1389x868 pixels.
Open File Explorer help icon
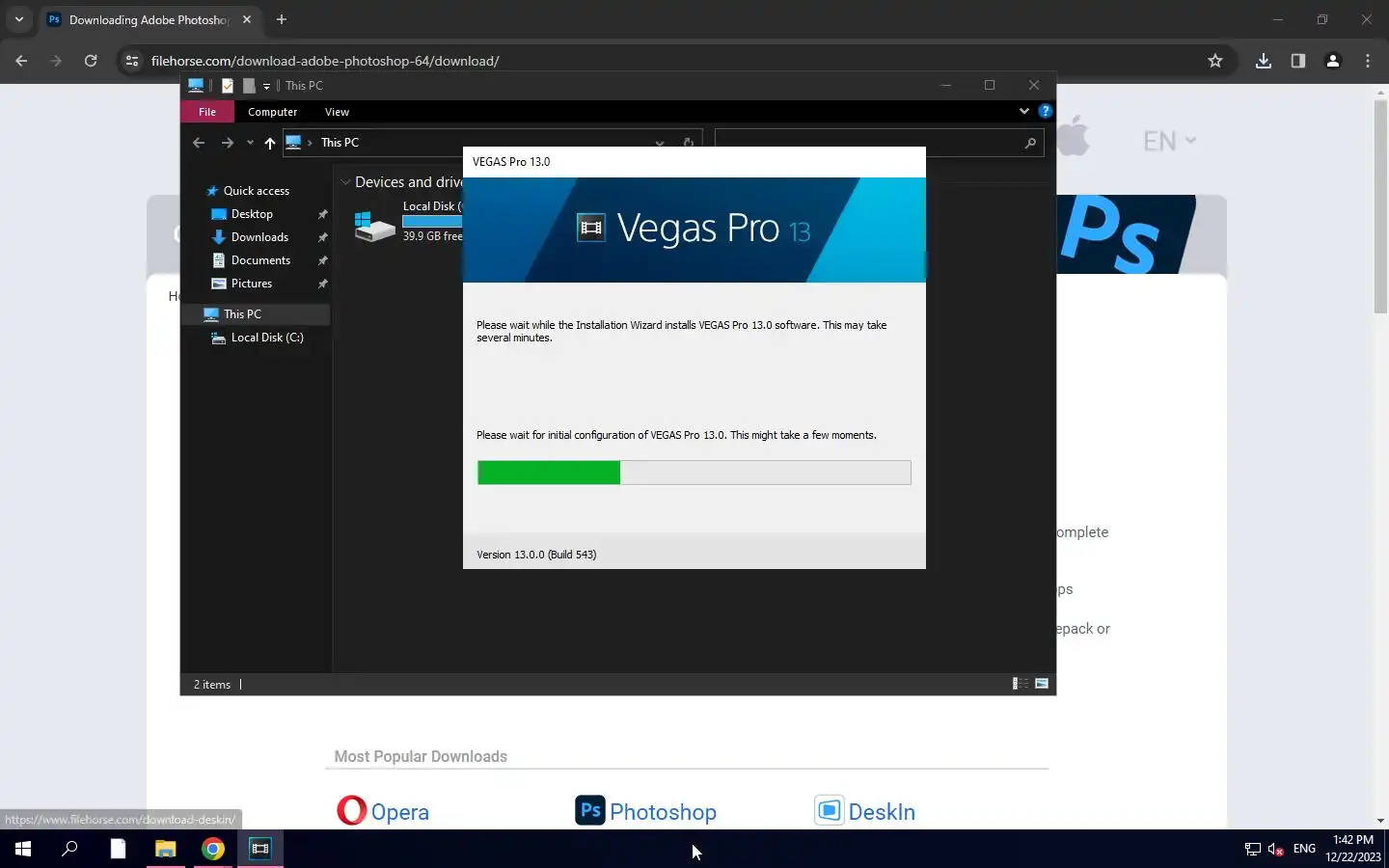pyautogui.click(x=1045, y=111)
